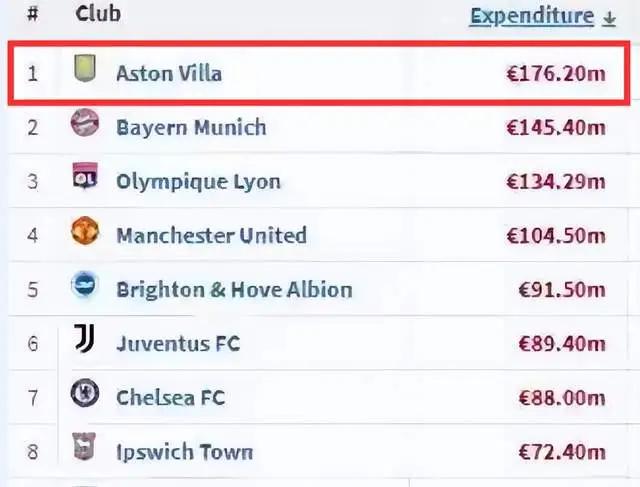
Task: Click the Ipswich Town club crest
Action: 84,447
